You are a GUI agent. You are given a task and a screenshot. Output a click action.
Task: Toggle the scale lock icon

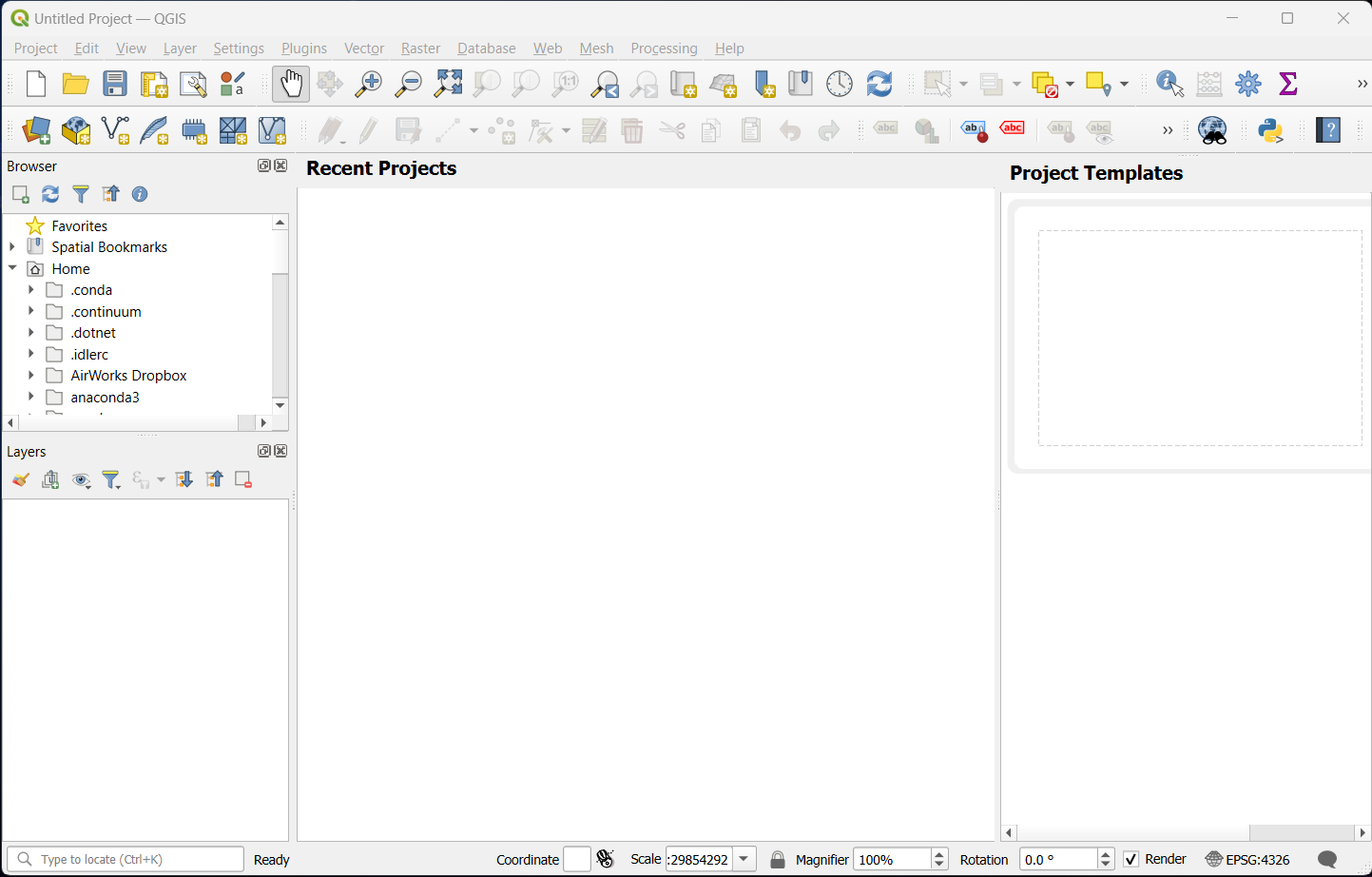778,860
